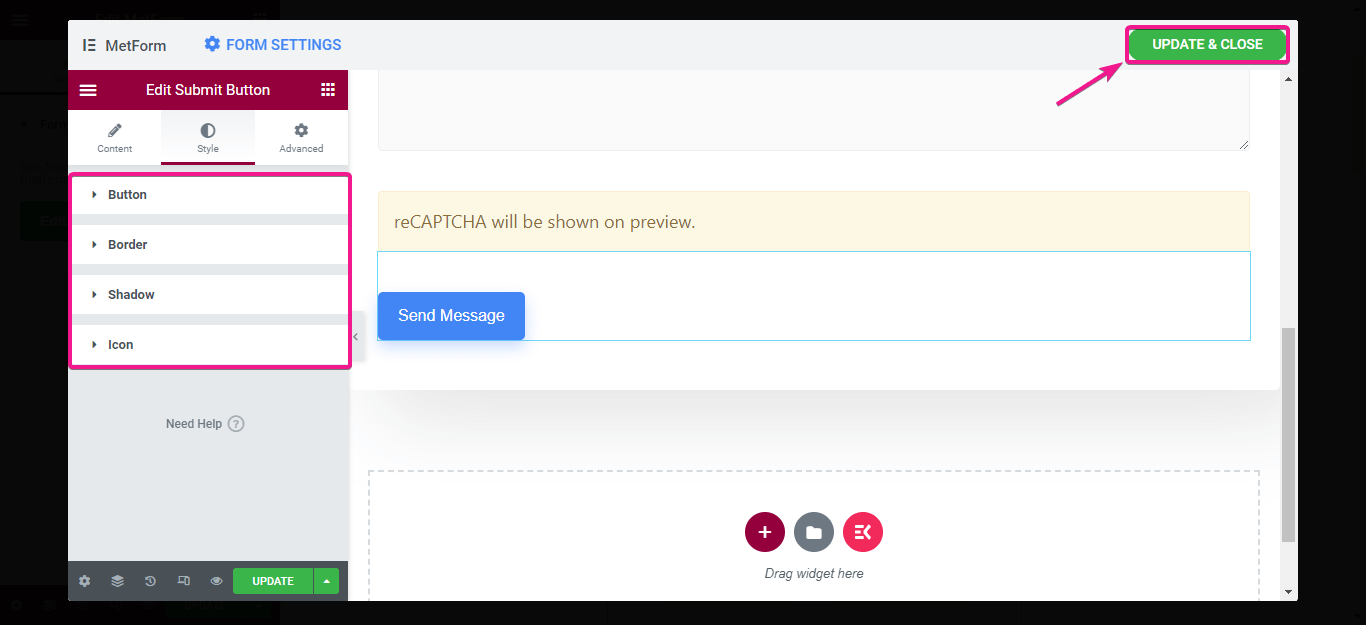Switch to the Advanced tab
The width and height of the screenshot is (1366, 625).
coord(301,137)
